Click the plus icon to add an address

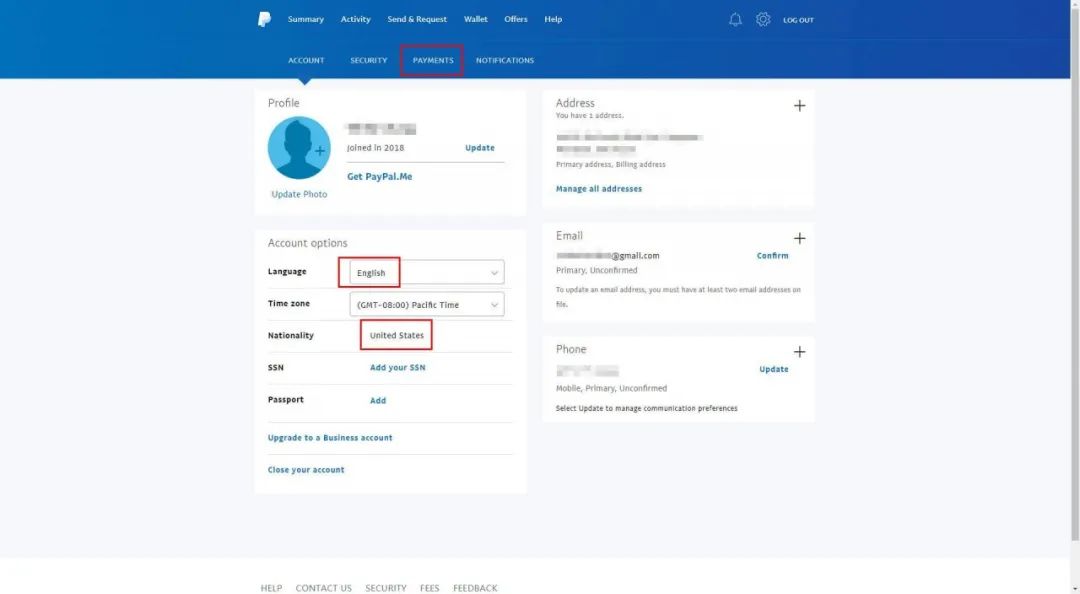click(799, 104)
